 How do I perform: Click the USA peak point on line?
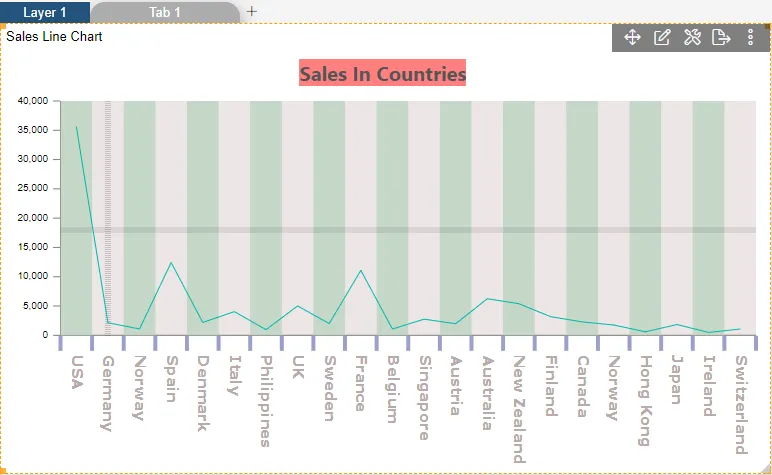pyautogui.click(x=76, y=126)
